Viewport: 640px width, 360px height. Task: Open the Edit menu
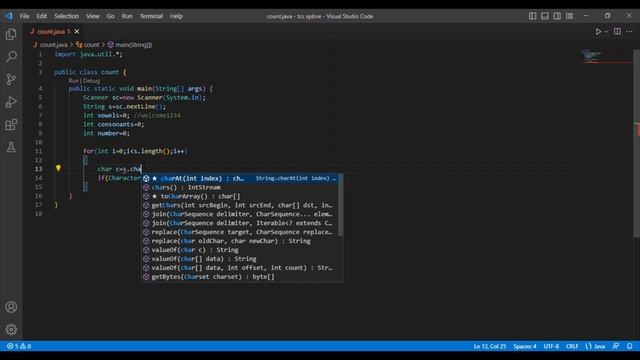41,16
